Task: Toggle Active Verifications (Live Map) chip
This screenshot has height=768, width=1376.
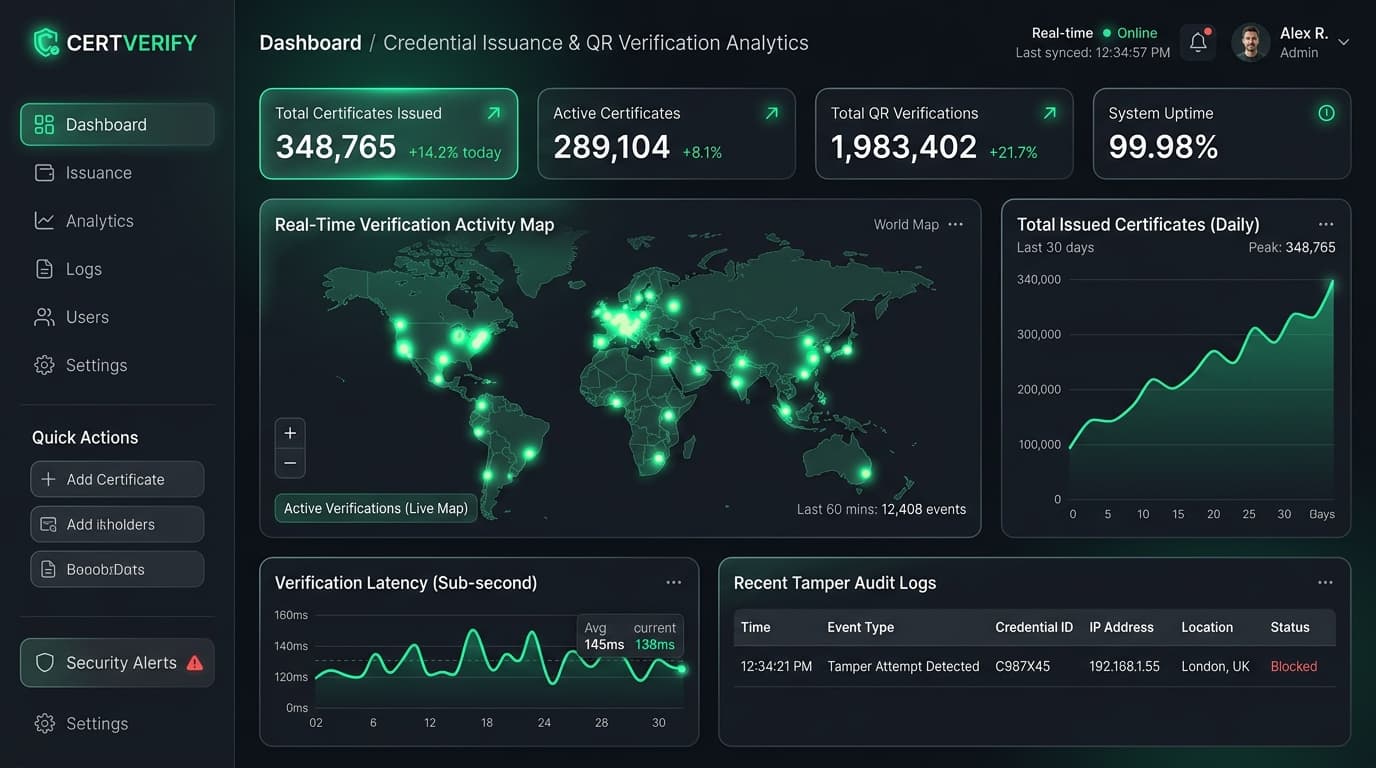Action: tap(376, 508)
